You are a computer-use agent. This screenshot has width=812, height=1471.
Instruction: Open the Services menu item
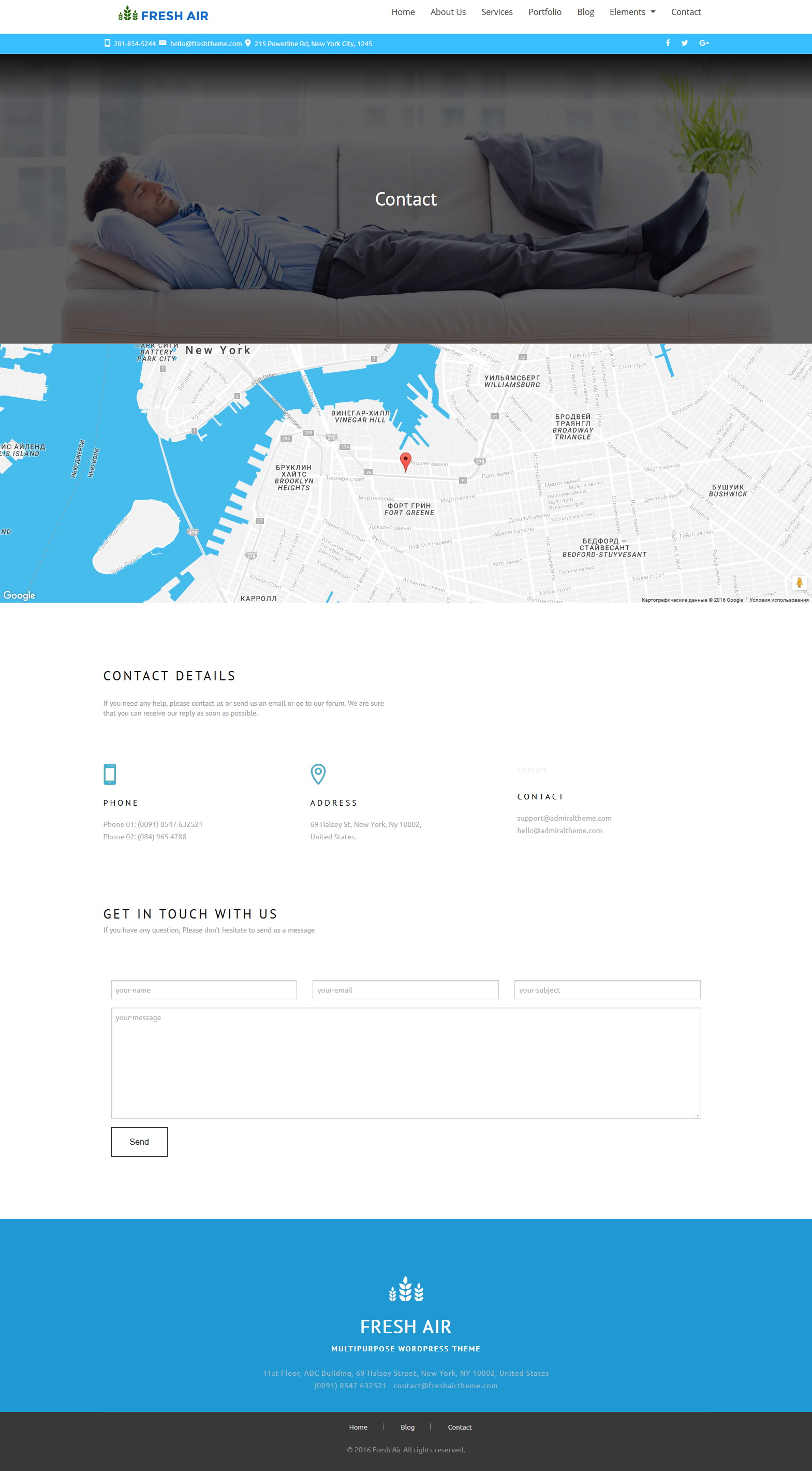coord(496,12)
